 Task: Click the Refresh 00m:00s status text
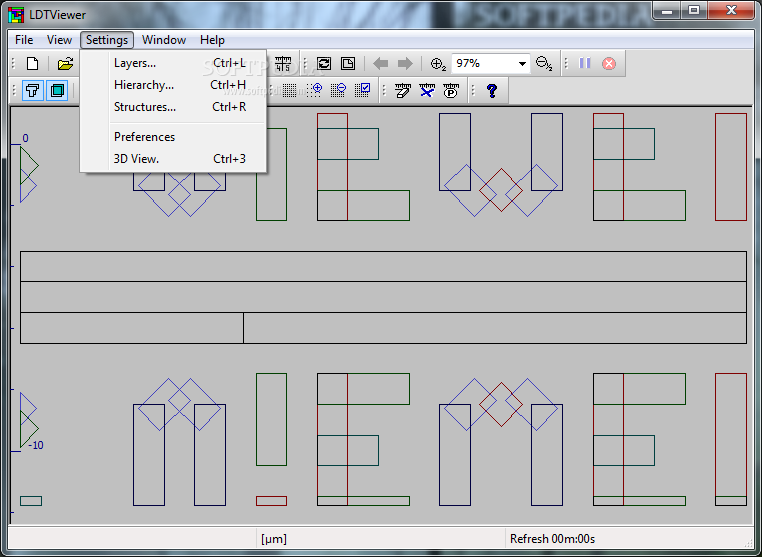pos(552,539)
